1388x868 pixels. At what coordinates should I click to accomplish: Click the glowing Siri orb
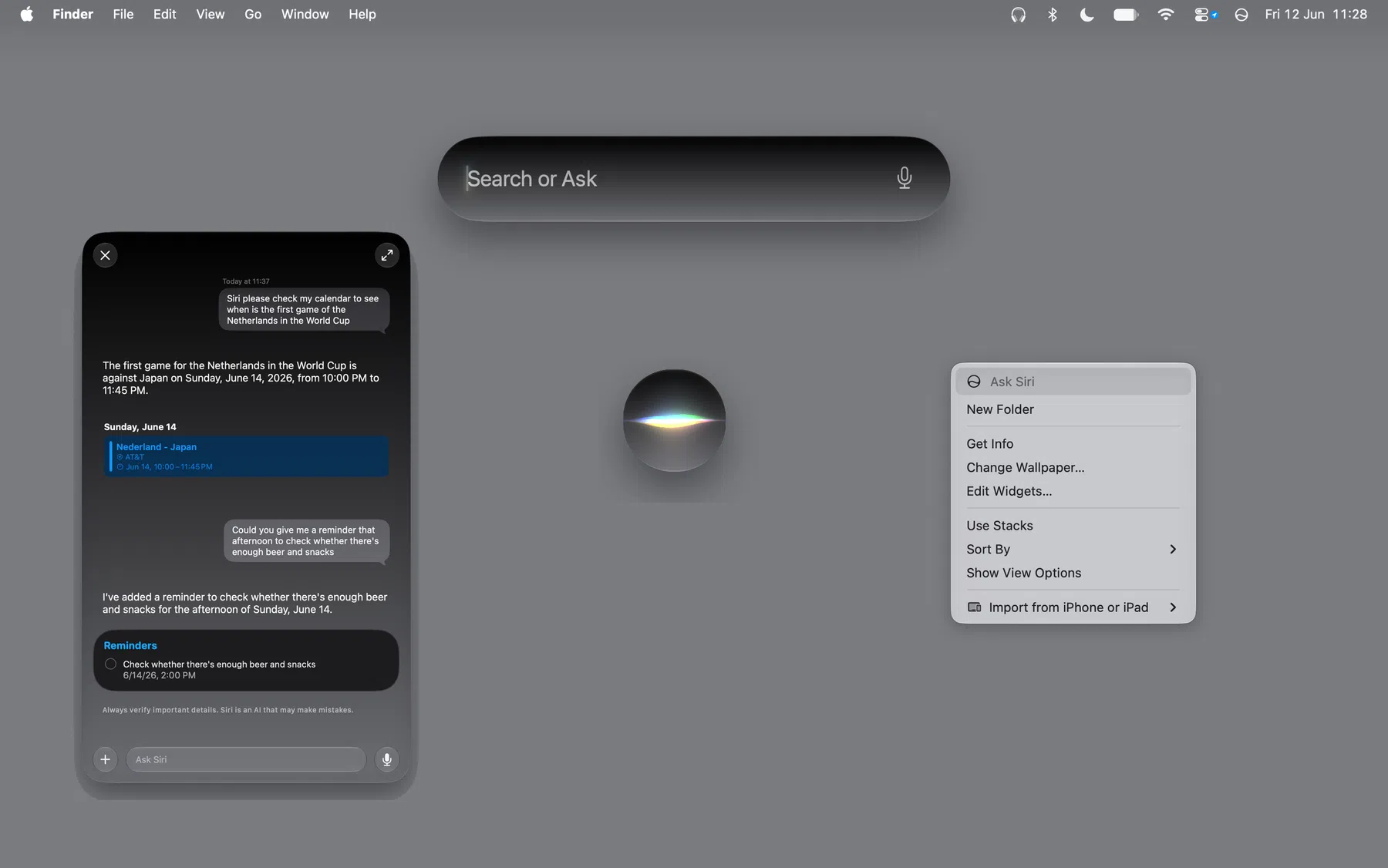pyautogui.click(x=674, y=420)
